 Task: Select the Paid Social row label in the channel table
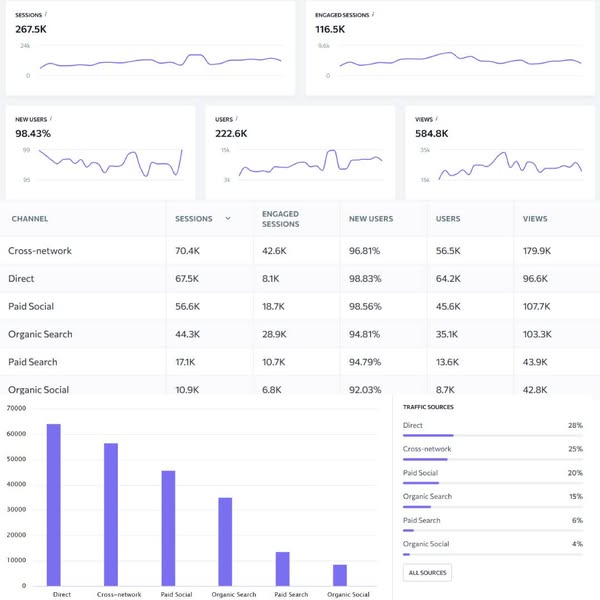click(x=31, y=306)
